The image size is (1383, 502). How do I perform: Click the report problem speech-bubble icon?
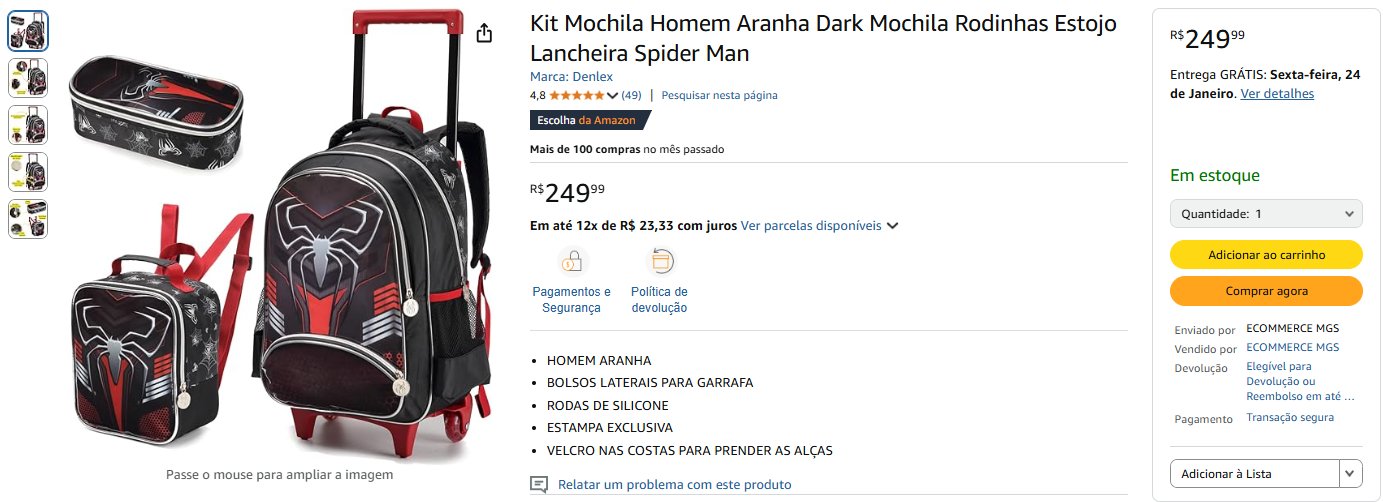(x=539, y=484)
